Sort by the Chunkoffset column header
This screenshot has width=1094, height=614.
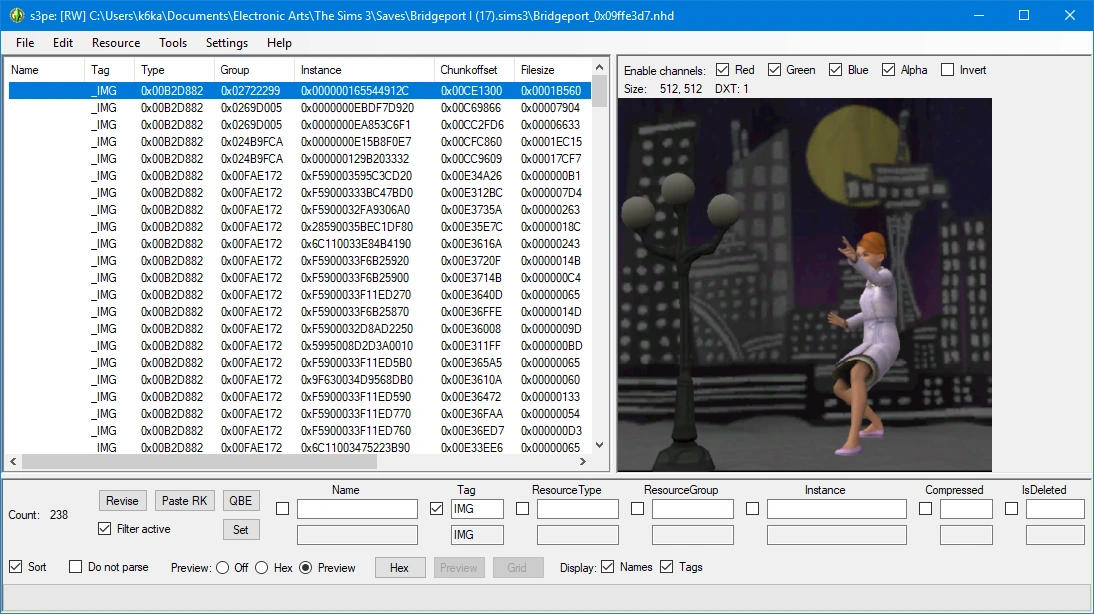[x=474, y=70]
